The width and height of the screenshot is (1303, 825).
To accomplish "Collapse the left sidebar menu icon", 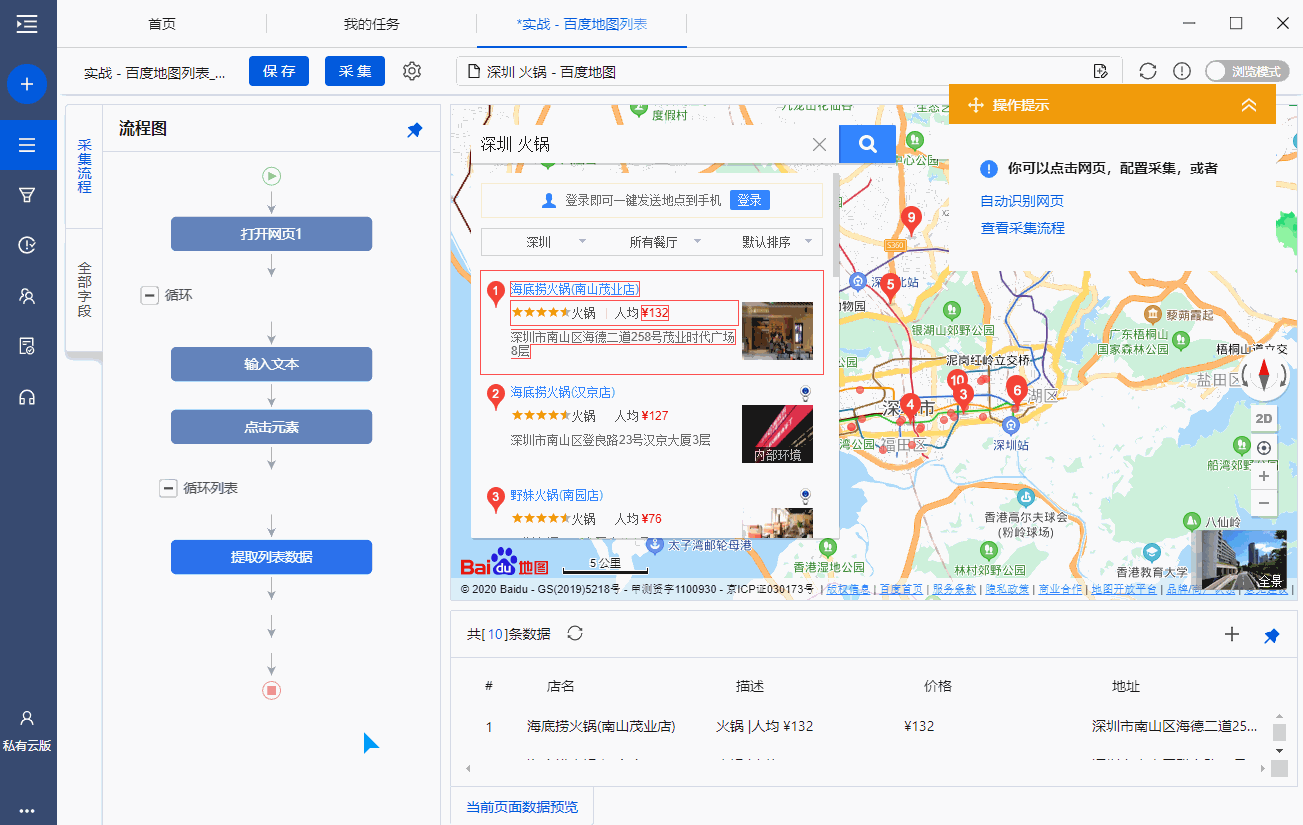I will click(27, 24).
